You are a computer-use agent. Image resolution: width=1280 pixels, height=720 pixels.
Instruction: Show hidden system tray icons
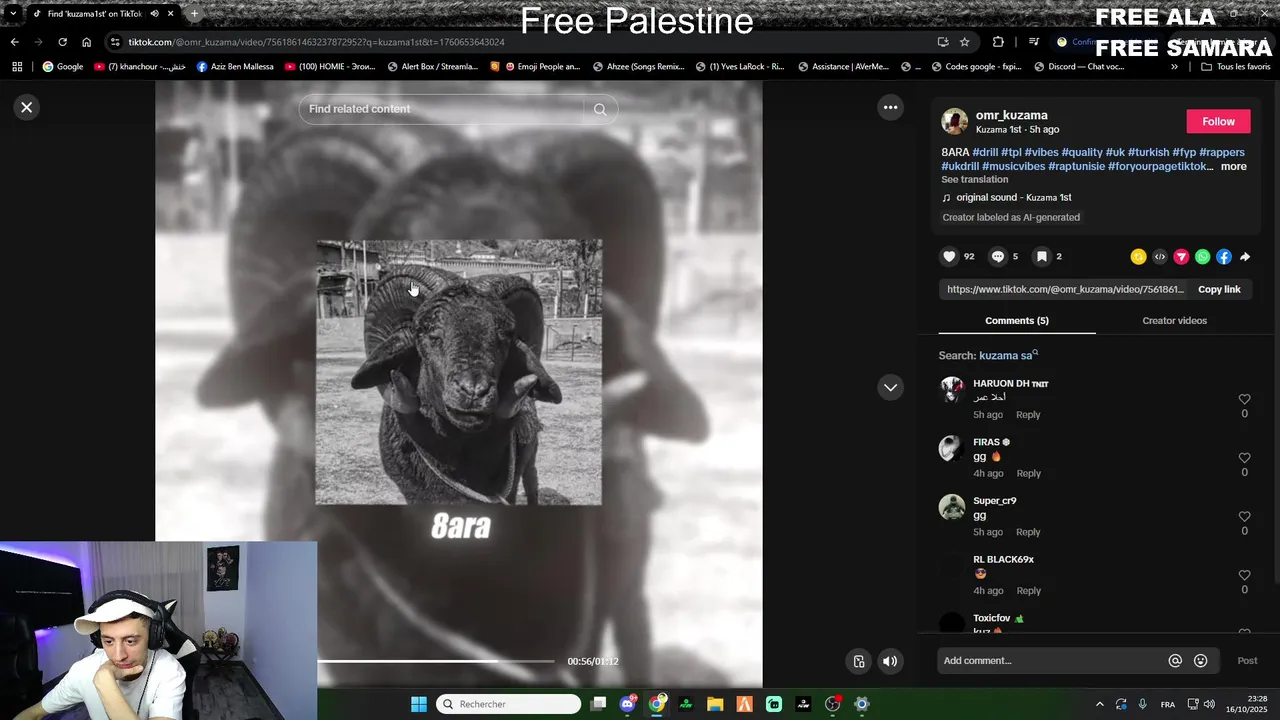pos(1100,704)
